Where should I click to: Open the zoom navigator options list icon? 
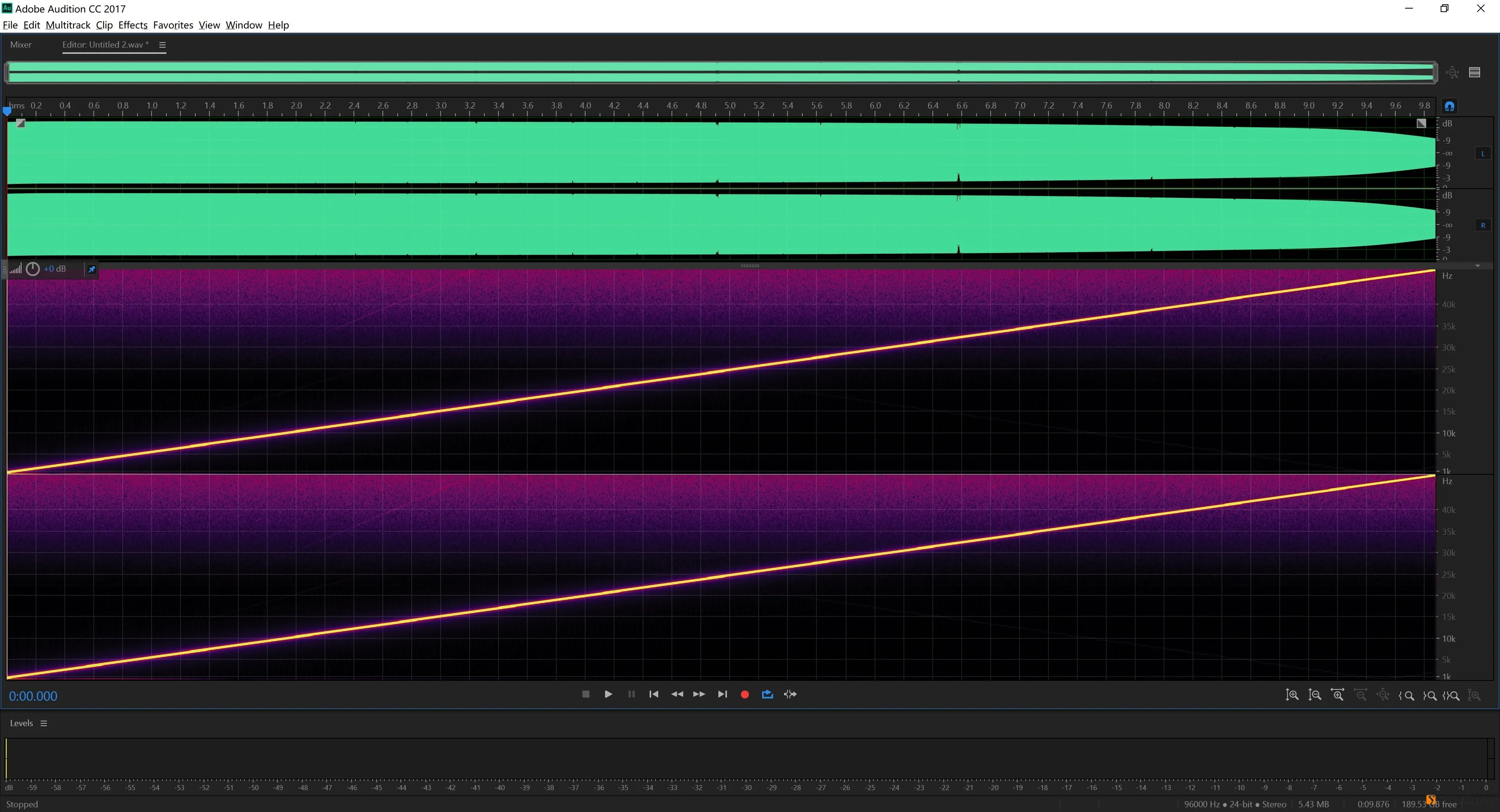(x=1474, y=72)
